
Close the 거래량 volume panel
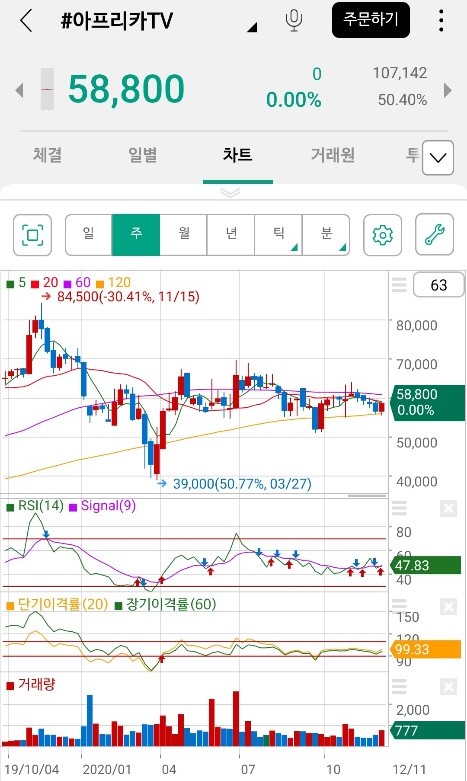tap(448, 687)
